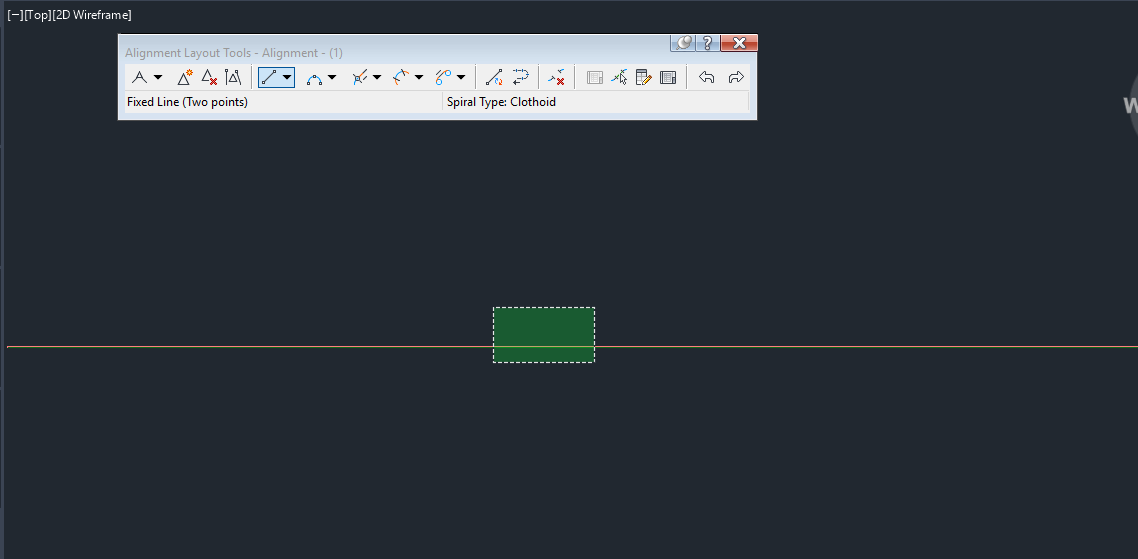This screenshot has width=1138, height=559.
Task: Activate the Delete Sub-entity tool
Action: (557, 77)
